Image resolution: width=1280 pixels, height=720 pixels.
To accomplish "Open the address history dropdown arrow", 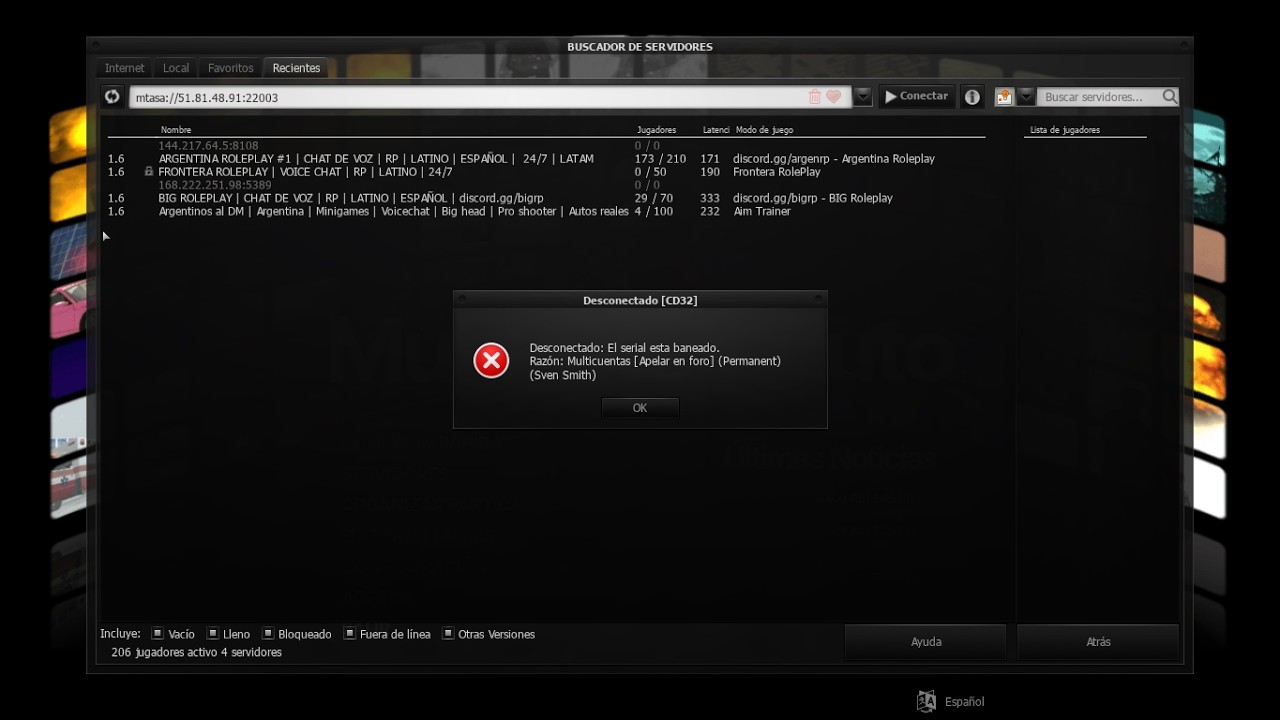I will pyautogui.click(x=863, y=97).
